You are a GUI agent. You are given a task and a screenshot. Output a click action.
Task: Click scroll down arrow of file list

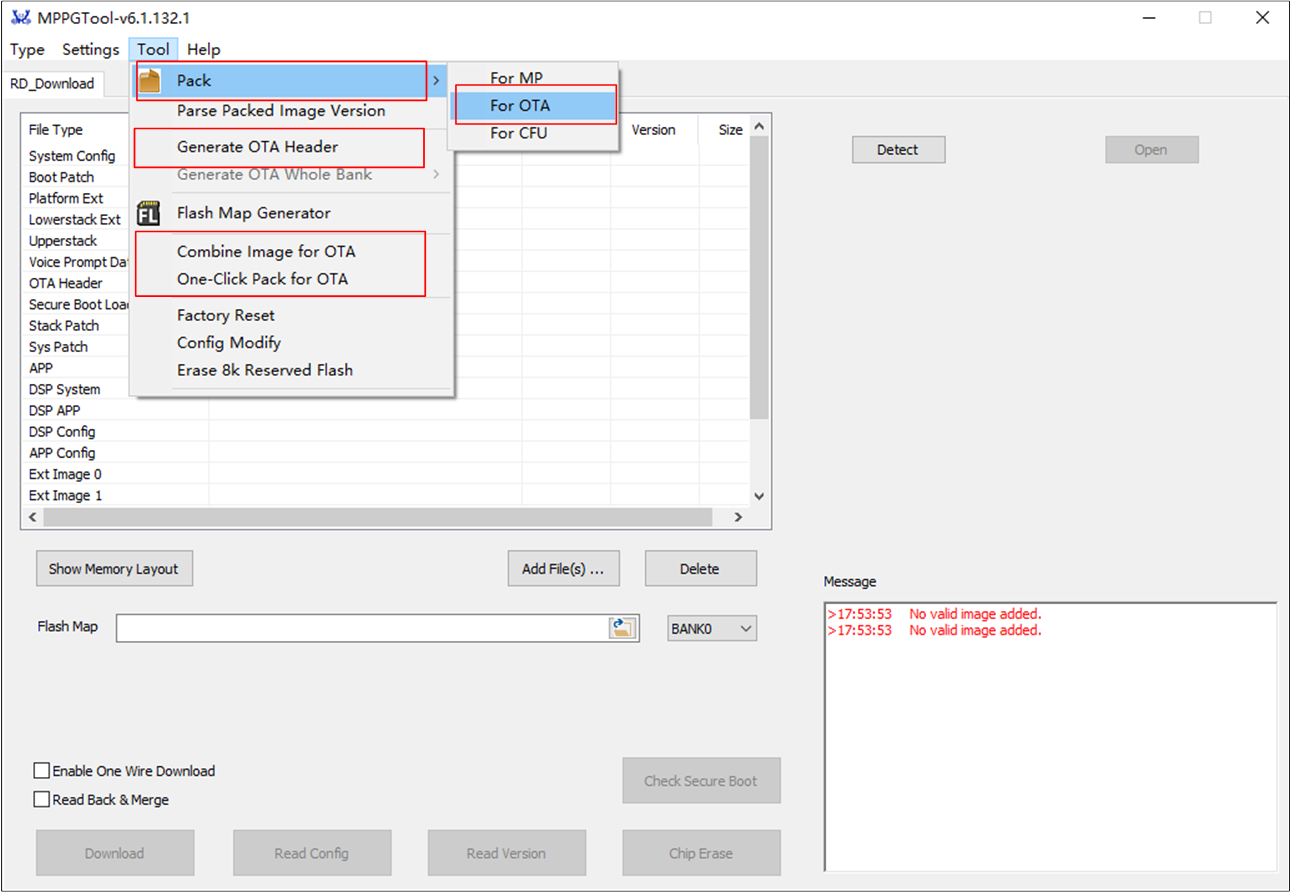pyautogui.click(x=759, y=496)
